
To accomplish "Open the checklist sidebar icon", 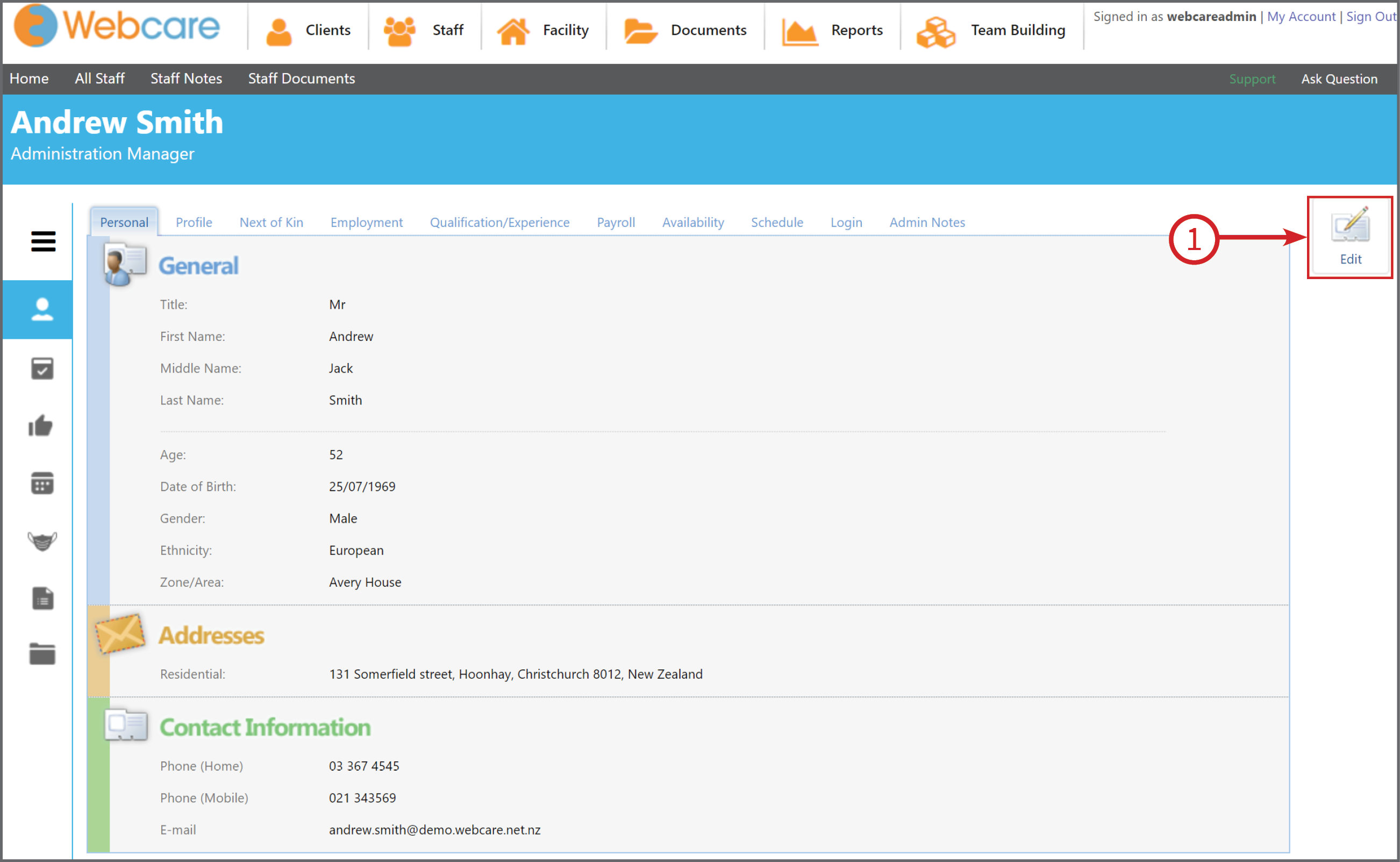I will click(x=42, y=368).
